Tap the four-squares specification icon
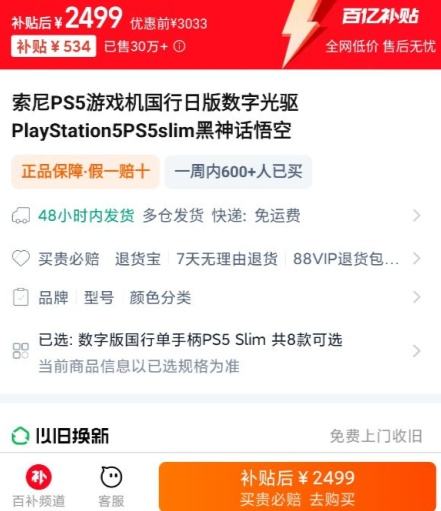The width and height of the screenshot is (441, 511). [x=21, y=351]
